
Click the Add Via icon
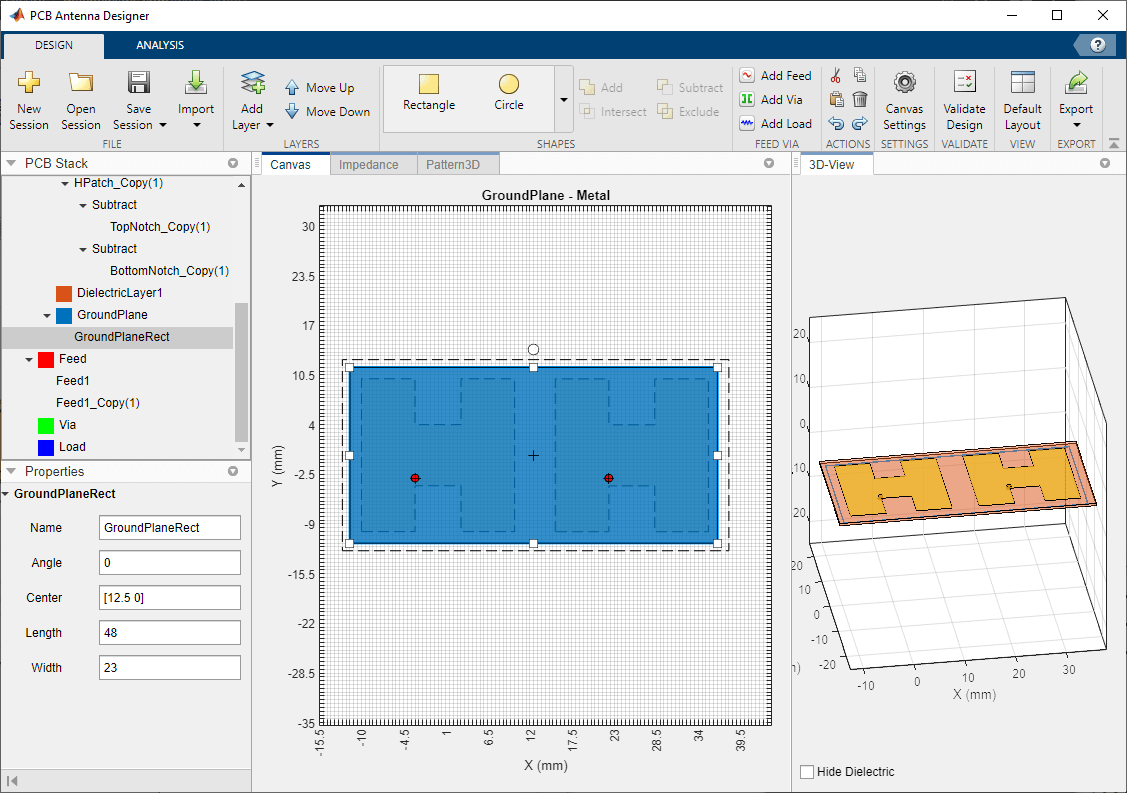[x=747, y=100]
